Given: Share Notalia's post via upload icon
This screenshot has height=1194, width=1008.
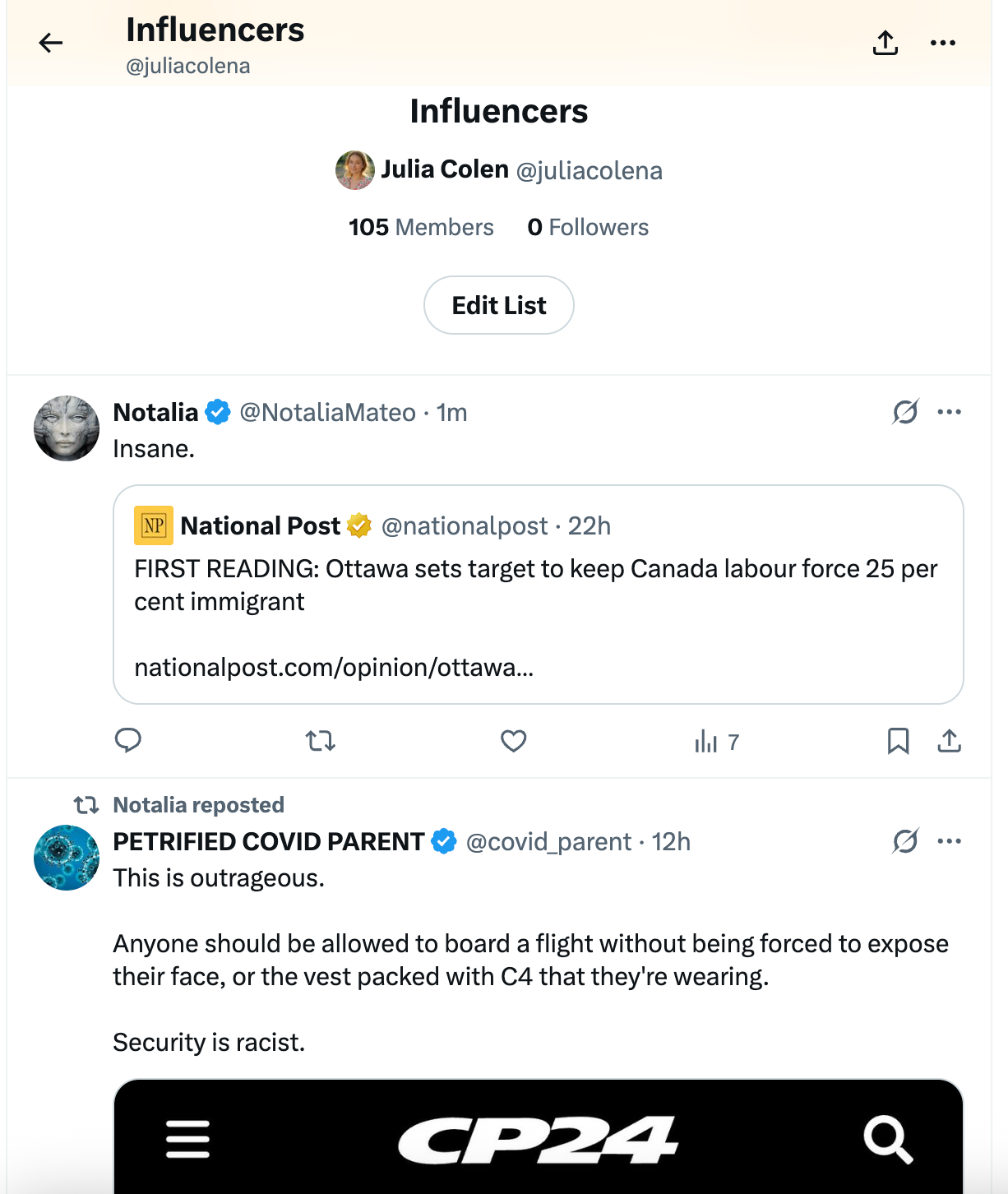Looking at the screenshot, I should pyautogui.click(x=950, y=741).
